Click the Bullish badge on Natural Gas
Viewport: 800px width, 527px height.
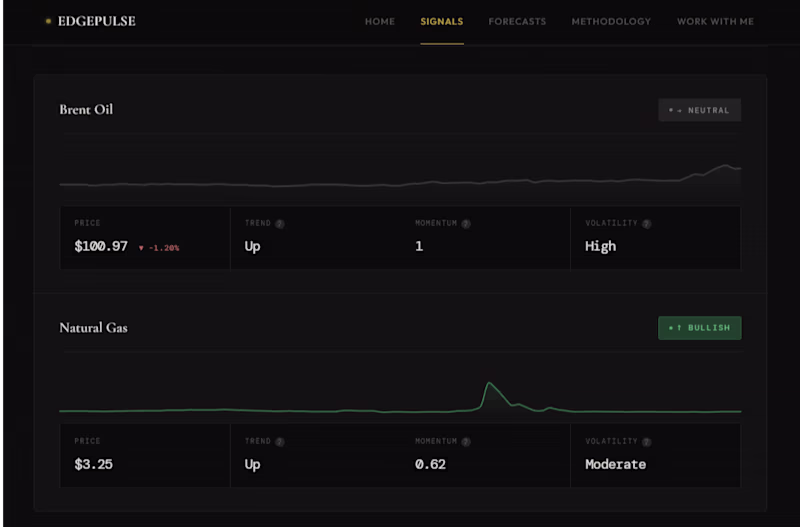(x=699, y=327)
